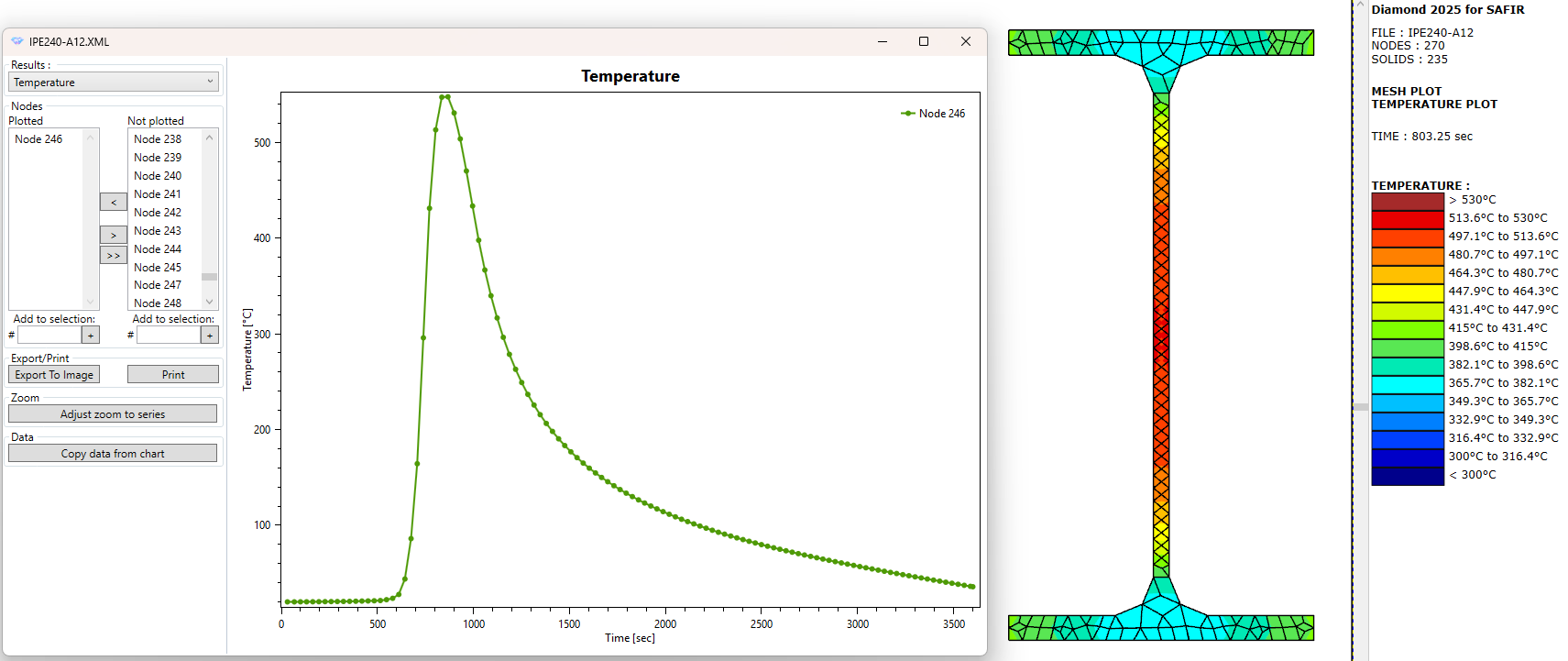Screen dimensions: 1568x661
Task: Click the app icon in the title bar
Action: pos(16,41)
